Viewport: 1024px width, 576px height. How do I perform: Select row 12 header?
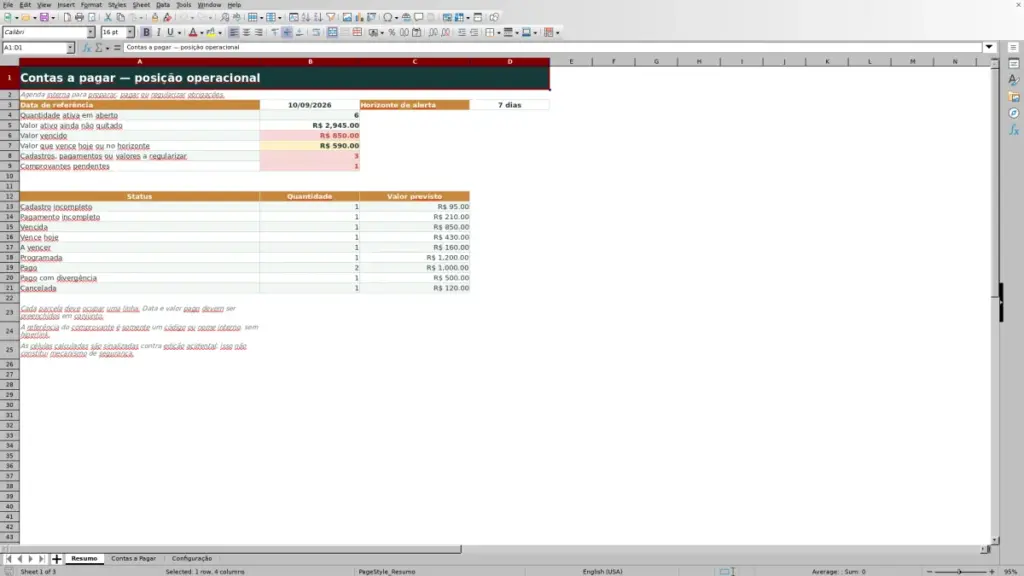[9, 197]
